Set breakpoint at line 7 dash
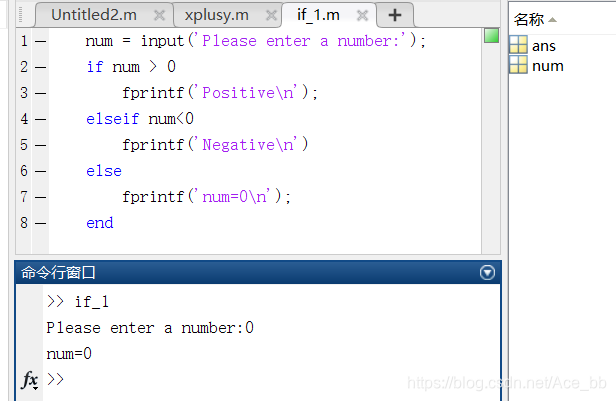 pyautogui.click(x=40, y=197)
